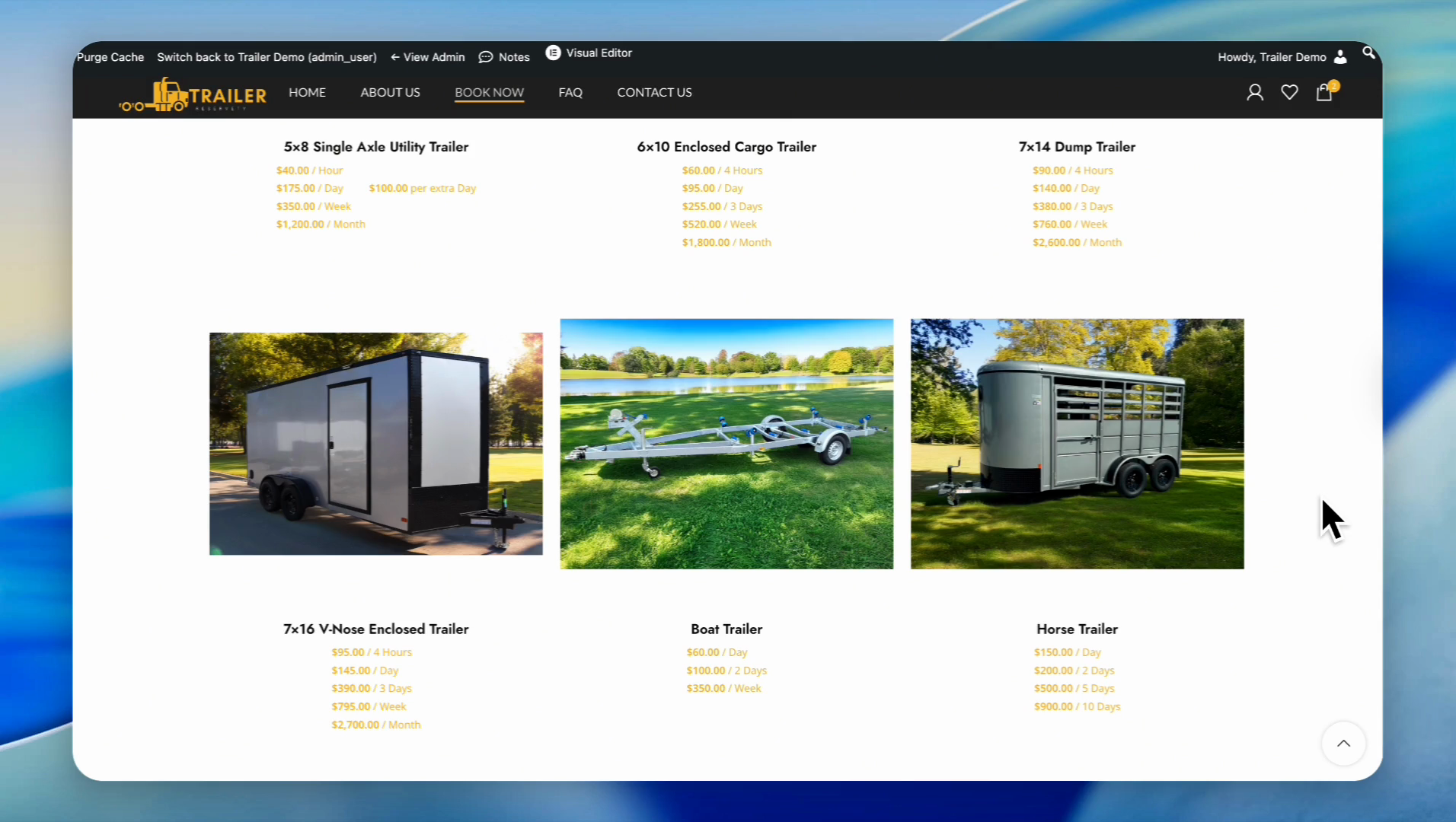Select BOOK NOW in the navigation
Image resolution: width=1456 pixels, height=822 pixels.
pyautogui.click(x=489, y=92)
